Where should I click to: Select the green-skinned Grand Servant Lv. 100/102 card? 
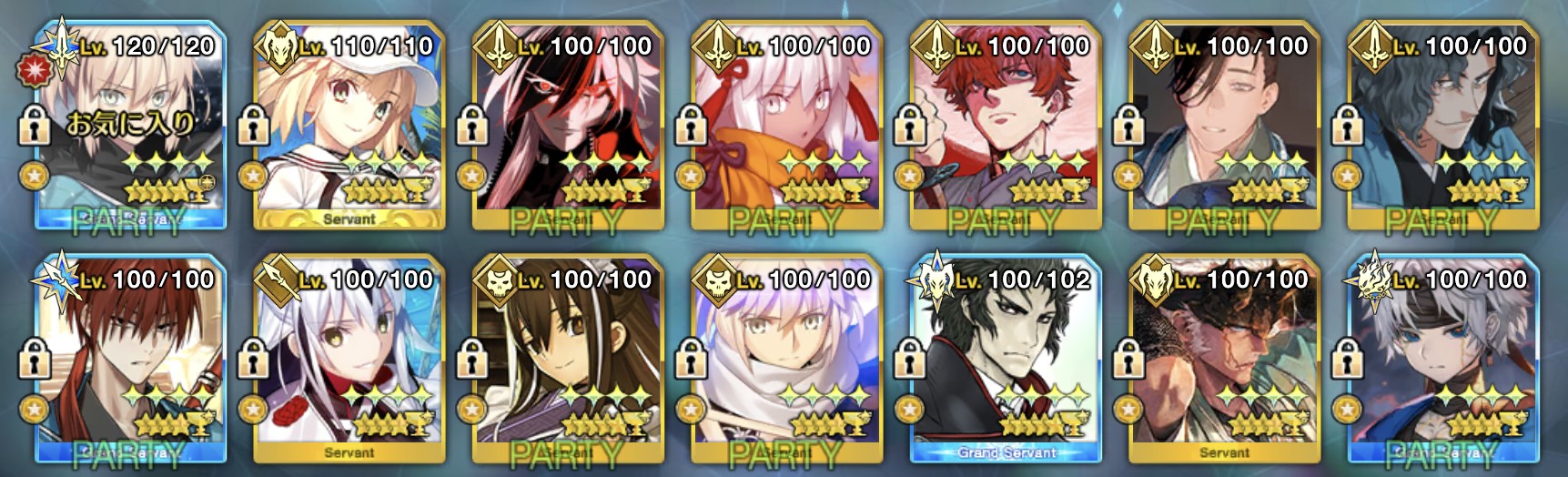(1006, 359)
